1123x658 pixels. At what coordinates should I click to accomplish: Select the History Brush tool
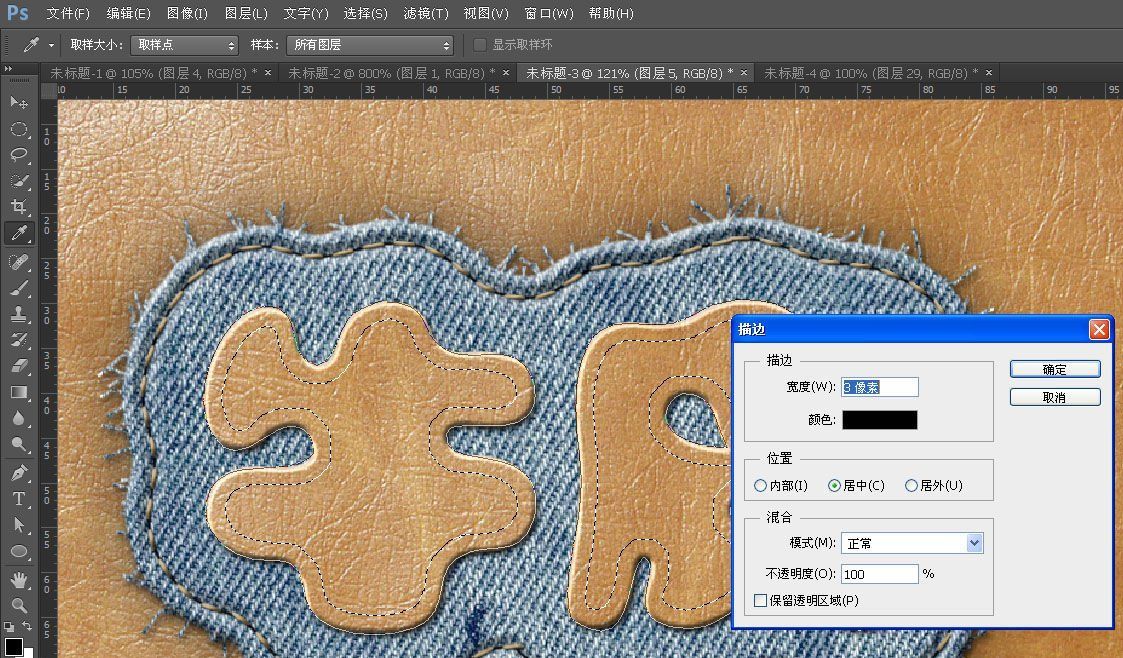(x=19, y=339)
